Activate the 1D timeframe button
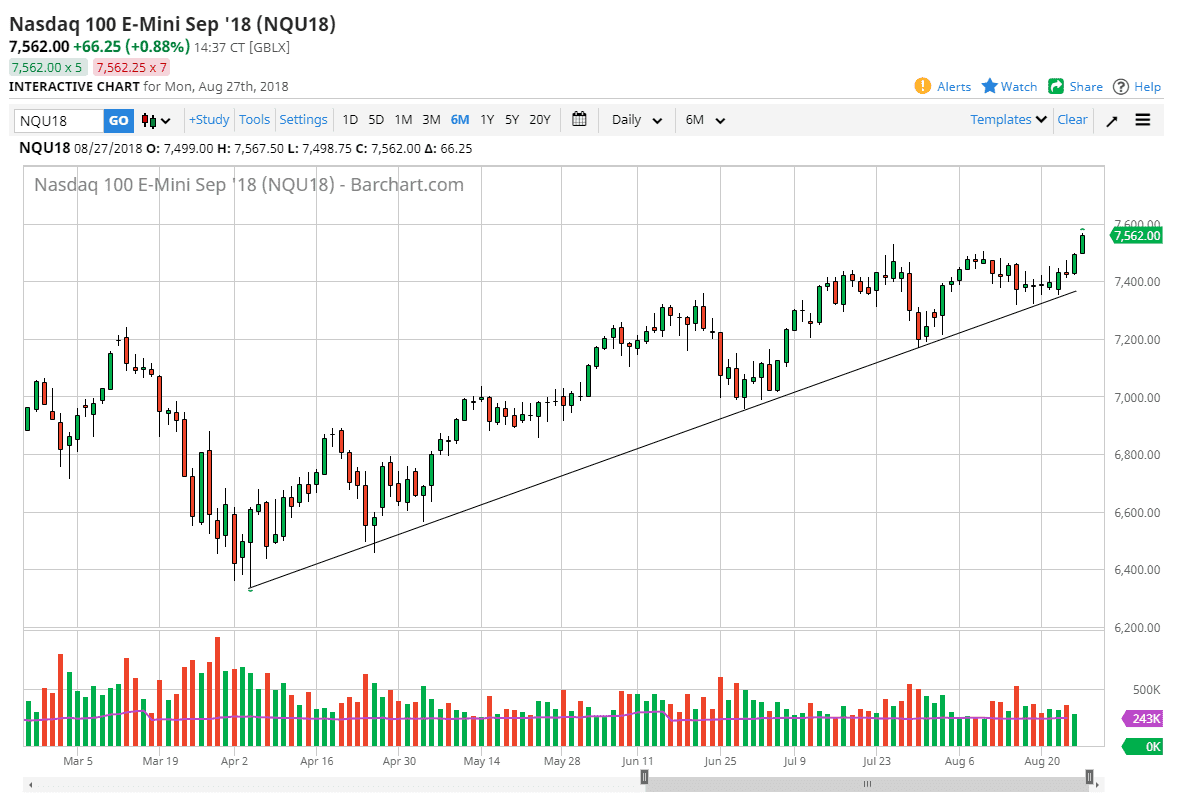 [350, 119]
